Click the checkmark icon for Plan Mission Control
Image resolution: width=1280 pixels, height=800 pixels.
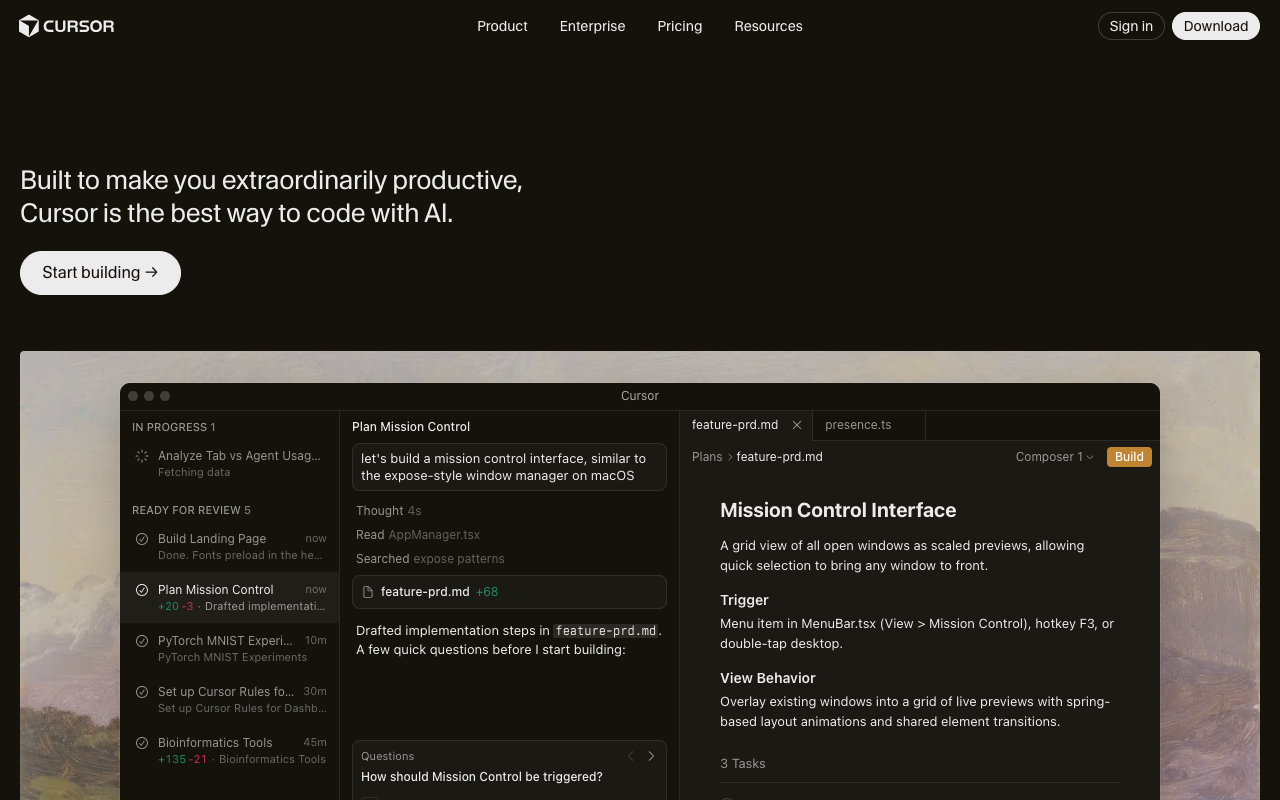(142, 590)
